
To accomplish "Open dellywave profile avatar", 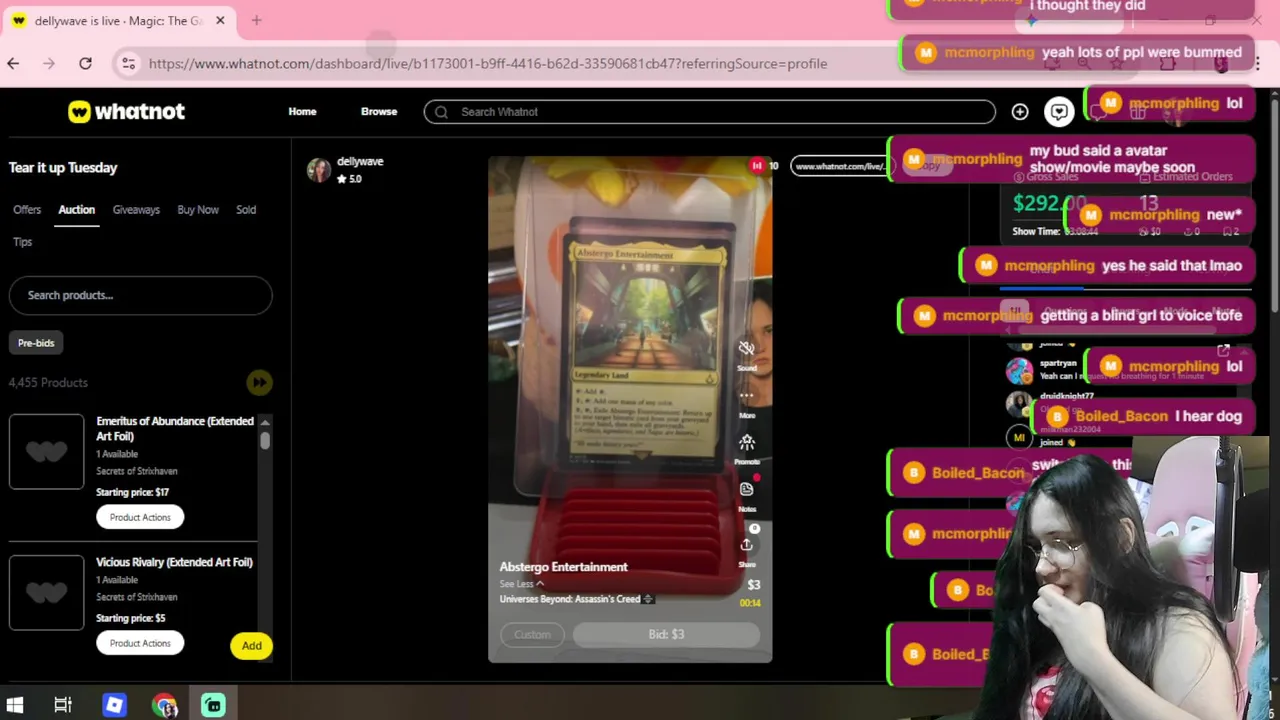I will [319, 170].
